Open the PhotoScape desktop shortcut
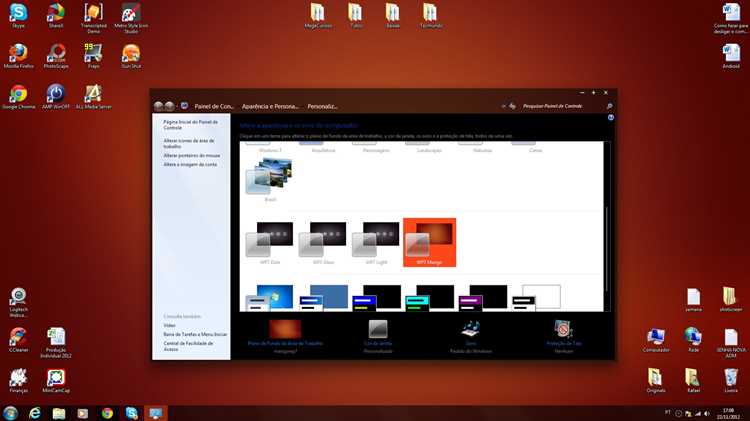 [56, 56]
